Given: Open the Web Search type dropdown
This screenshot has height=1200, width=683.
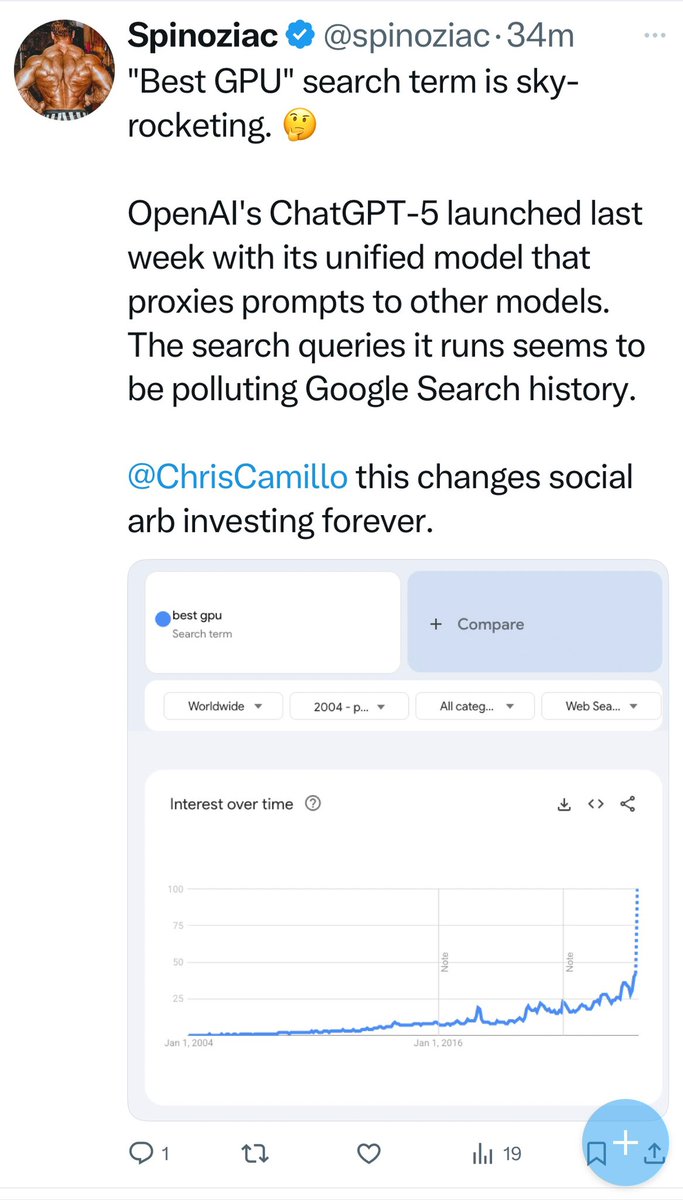Looking at the screenshot, I should click(x=600, y=706).
